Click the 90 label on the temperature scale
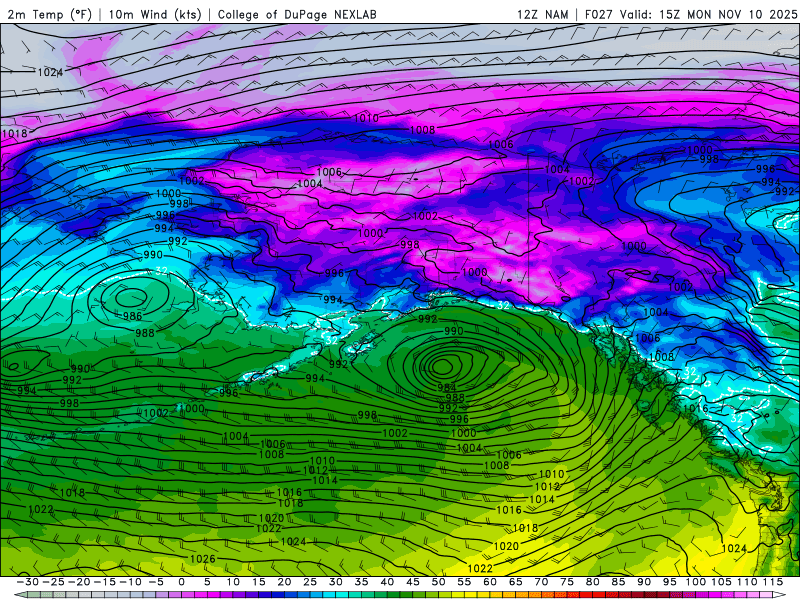This screenshot has height=600, width=800. (x=644, y=582)
